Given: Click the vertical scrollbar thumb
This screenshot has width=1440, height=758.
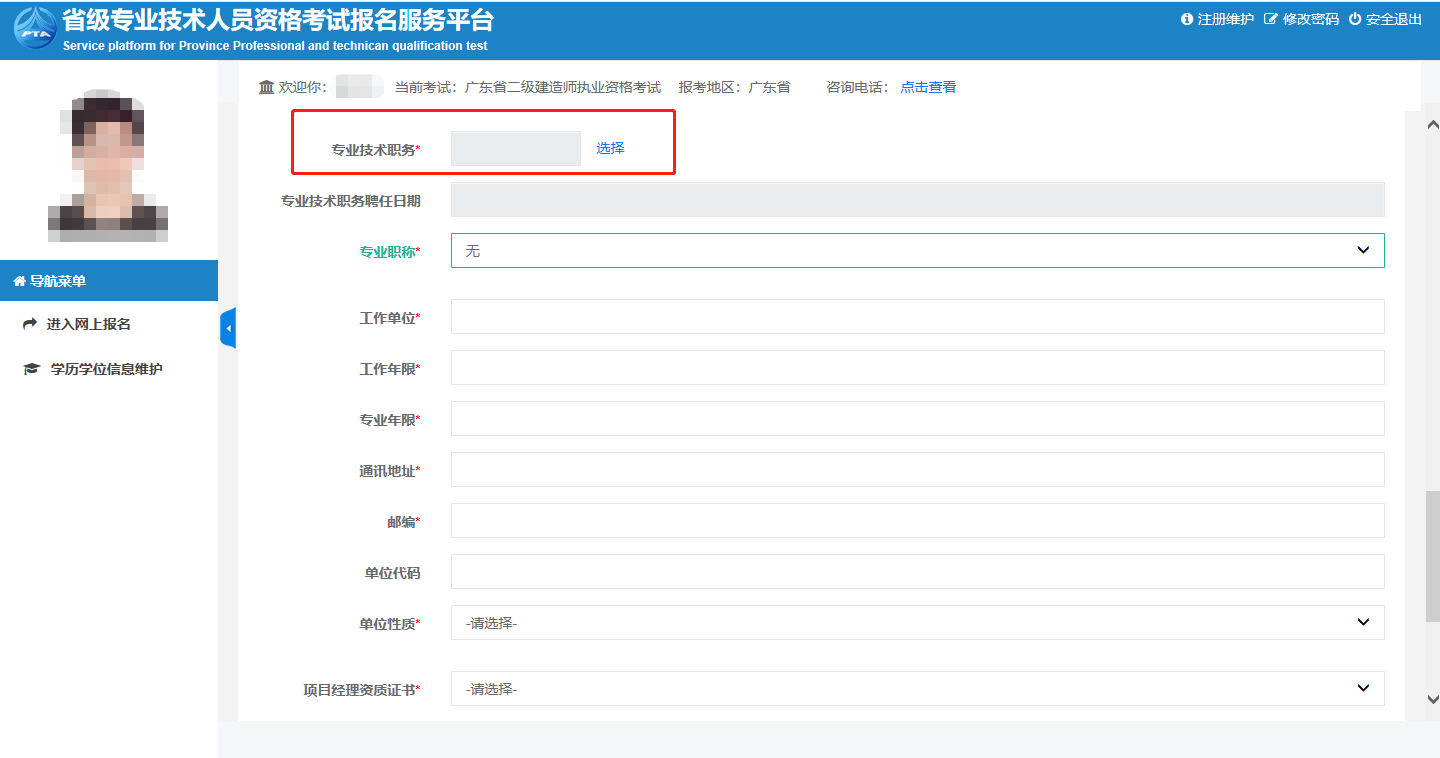Looking at the screenshot, I should coord(1432,555).
